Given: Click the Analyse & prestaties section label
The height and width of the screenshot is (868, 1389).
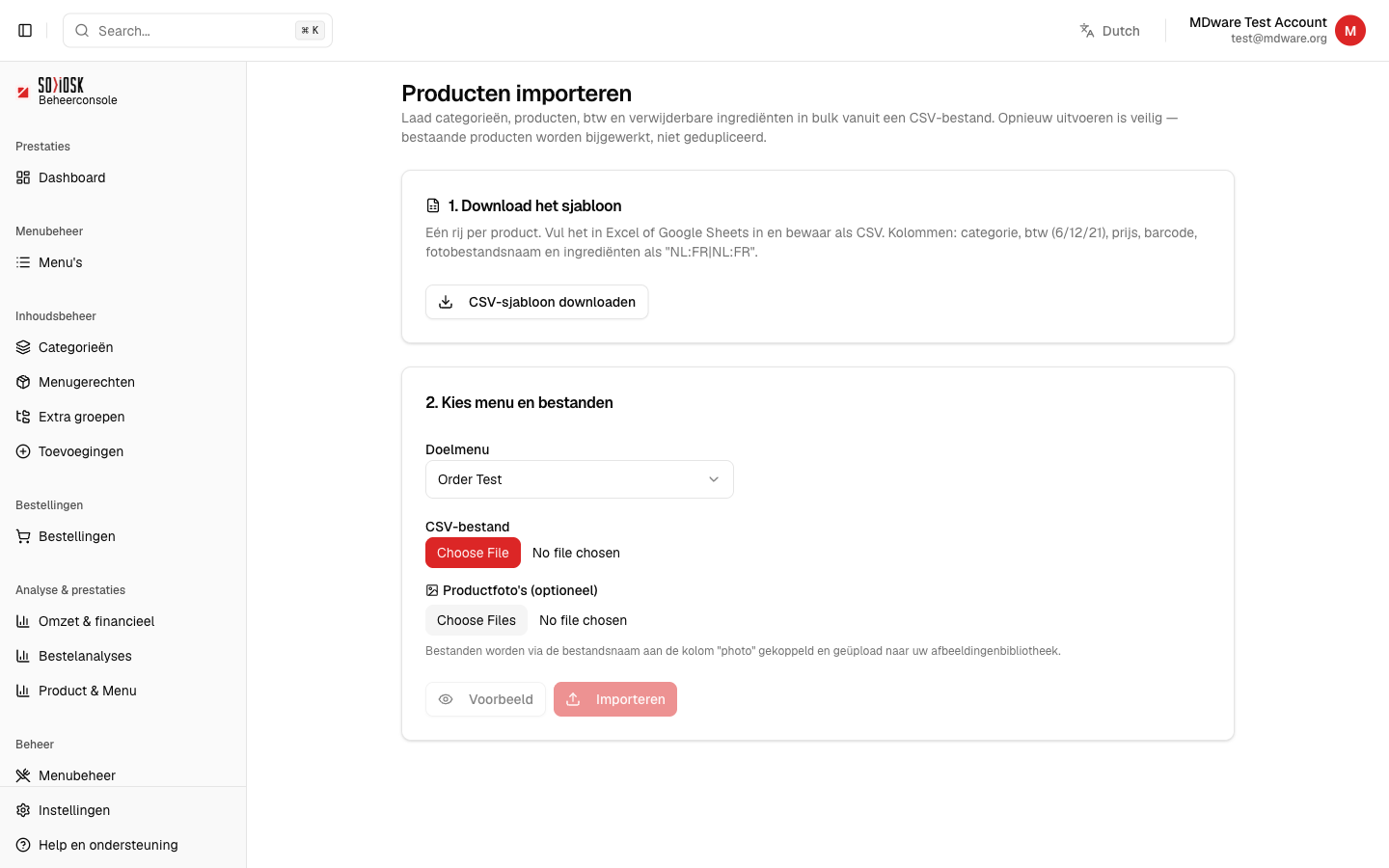Looking at the screenshot, I should (70, 590).
